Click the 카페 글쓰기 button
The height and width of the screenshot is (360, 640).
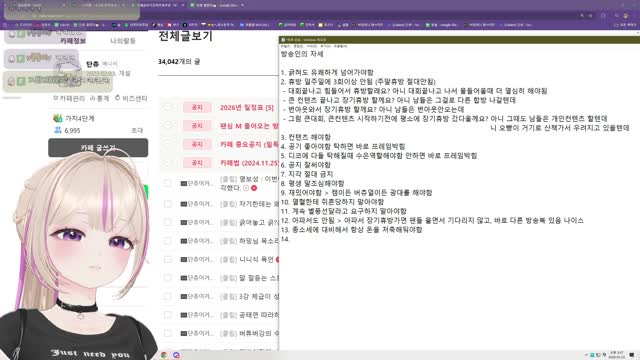98,148
